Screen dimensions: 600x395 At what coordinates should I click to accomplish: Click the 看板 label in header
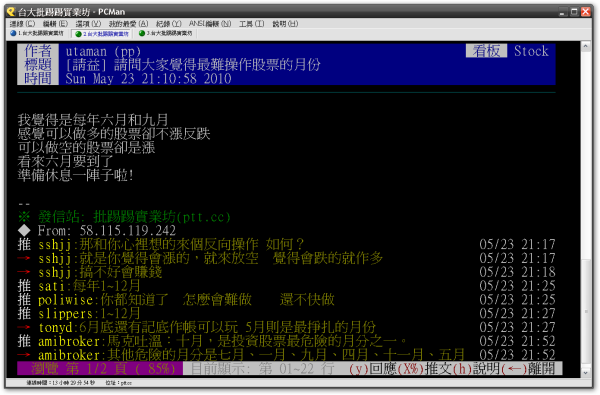486,51
